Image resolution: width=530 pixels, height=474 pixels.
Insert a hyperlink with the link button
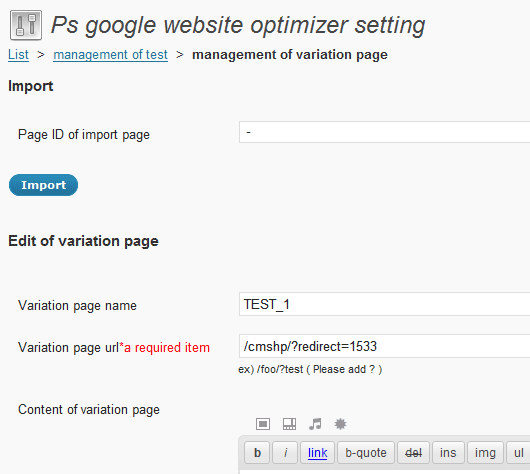pos(317,452)
